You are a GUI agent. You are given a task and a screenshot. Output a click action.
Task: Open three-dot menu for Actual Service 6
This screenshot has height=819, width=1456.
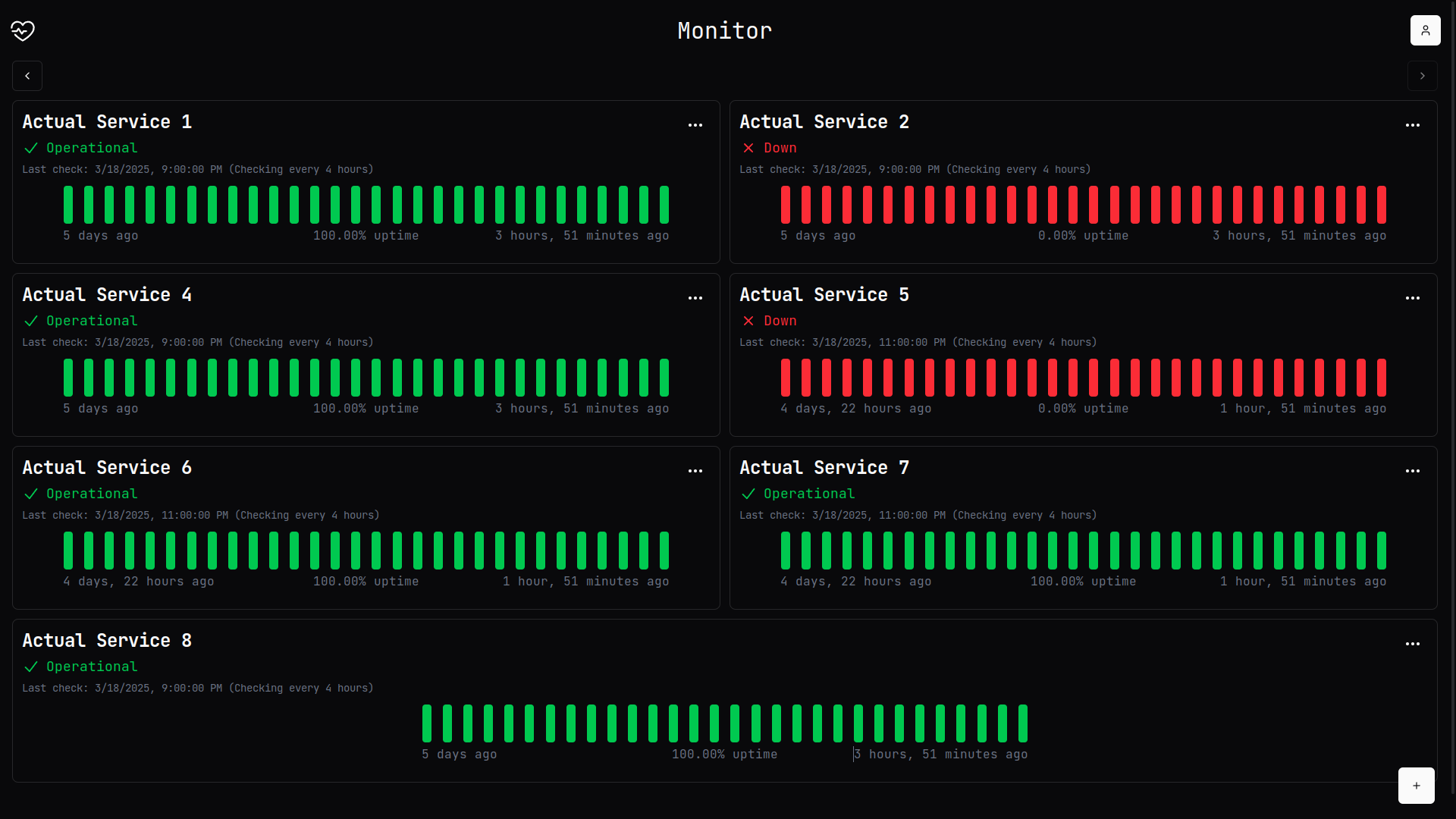point(695,471)
